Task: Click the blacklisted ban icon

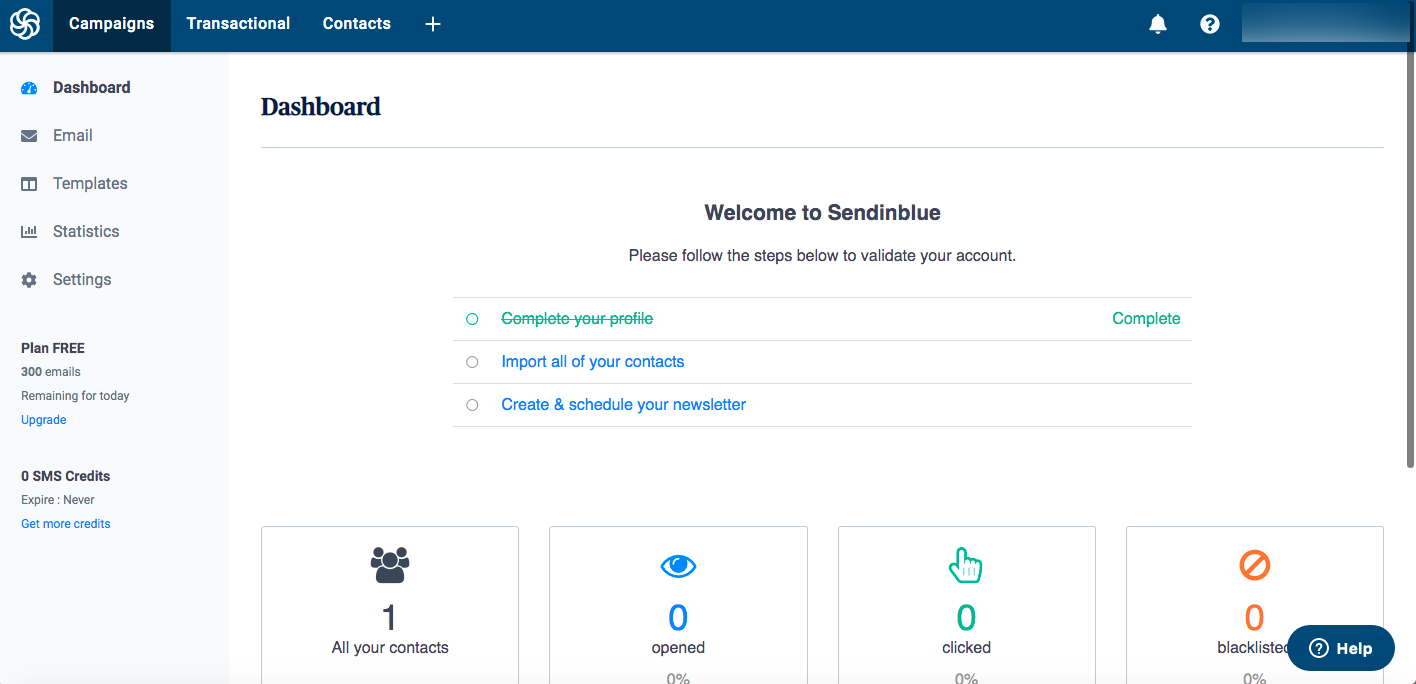Action: coord(1254,566)
